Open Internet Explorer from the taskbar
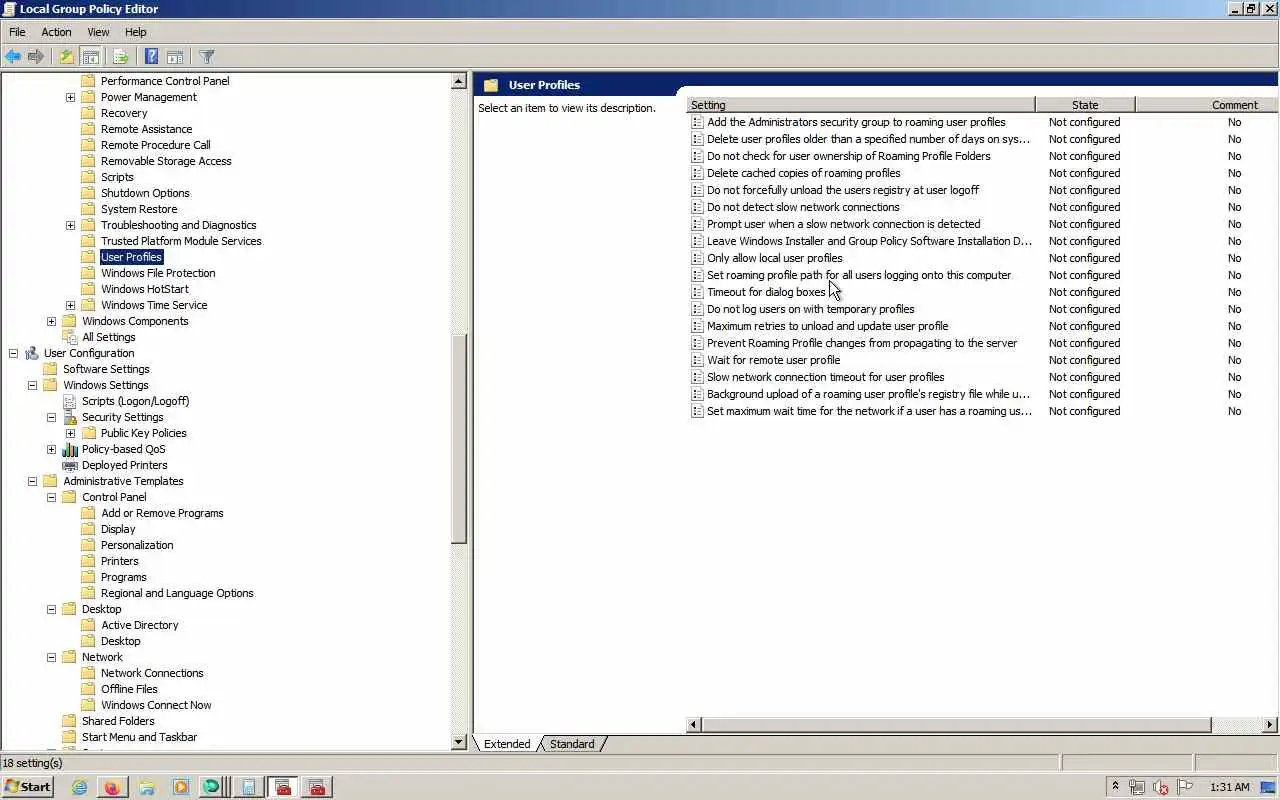 click(80, 787)
